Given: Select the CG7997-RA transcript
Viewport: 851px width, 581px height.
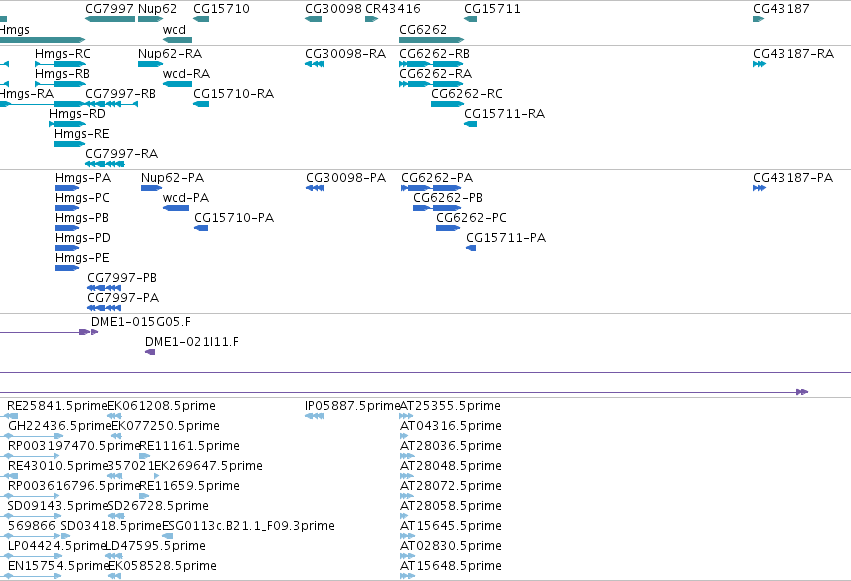Looking at the screenshot, I should [105, 164].
